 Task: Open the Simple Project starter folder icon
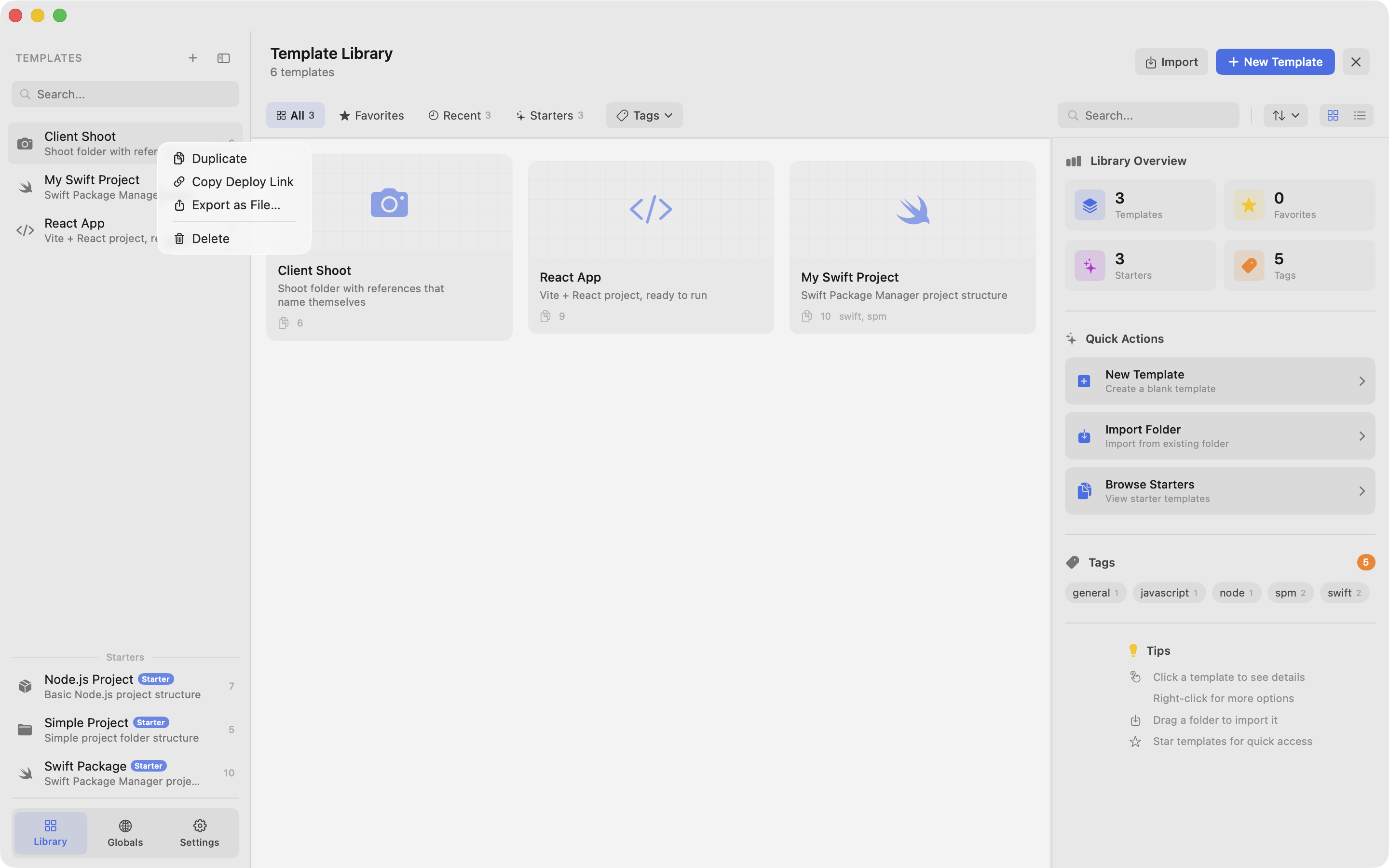pyautogui.click(x=25, y=730)
